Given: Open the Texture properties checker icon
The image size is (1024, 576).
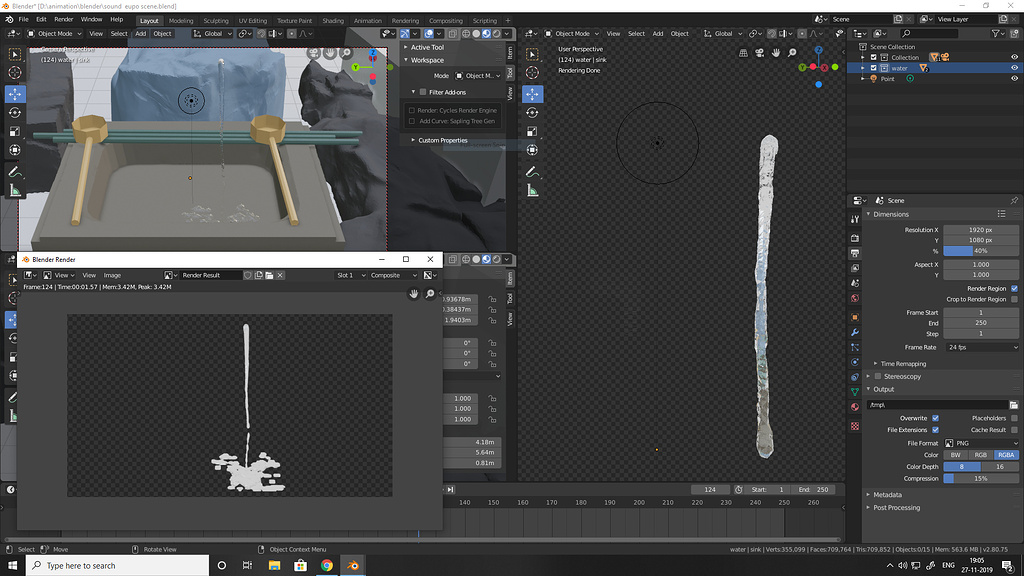Looking at the screenshot, I should (x=855, y=426).
